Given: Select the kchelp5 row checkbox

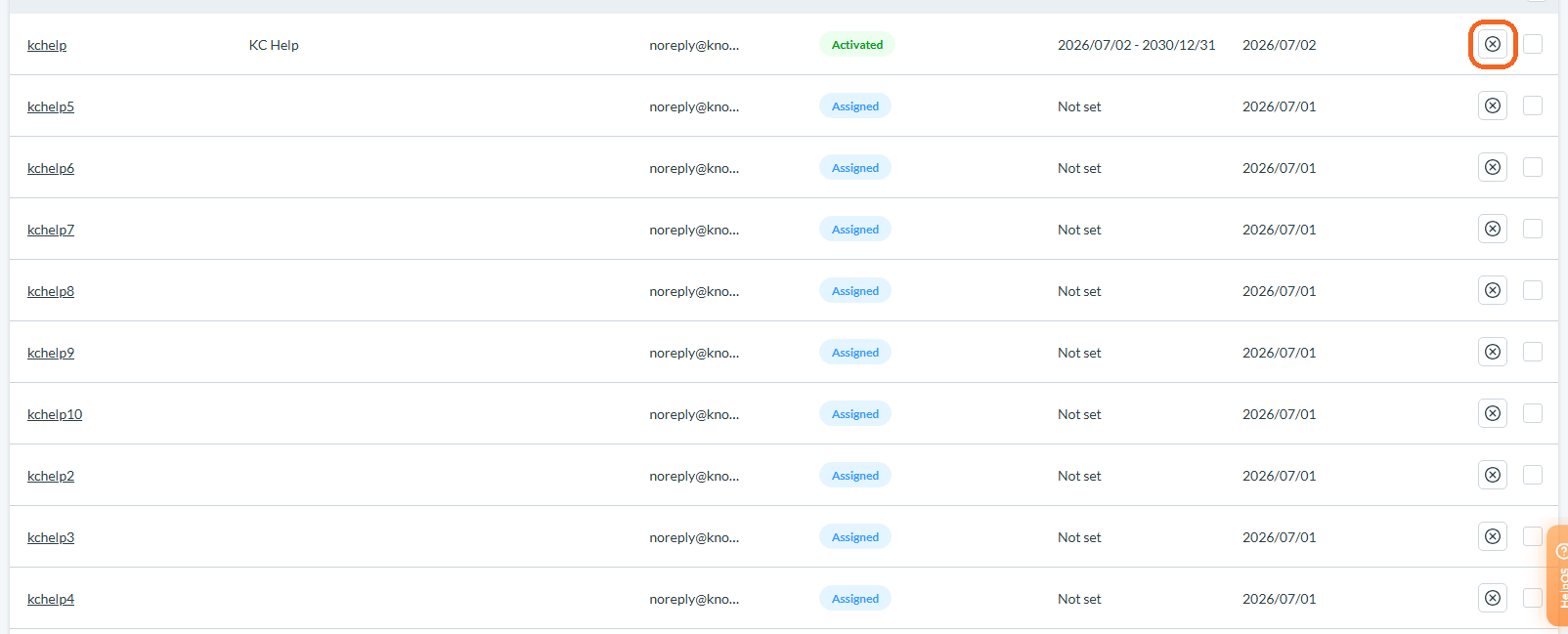Looking at the screenshot, I should tap(1533, 106).
